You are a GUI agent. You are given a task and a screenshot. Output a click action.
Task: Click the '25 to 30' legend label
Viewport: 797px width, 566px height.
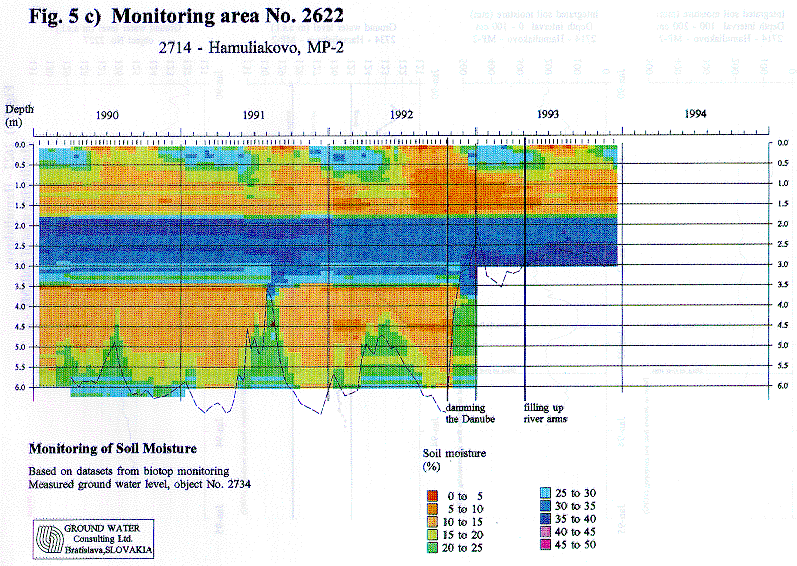(575, 493)
